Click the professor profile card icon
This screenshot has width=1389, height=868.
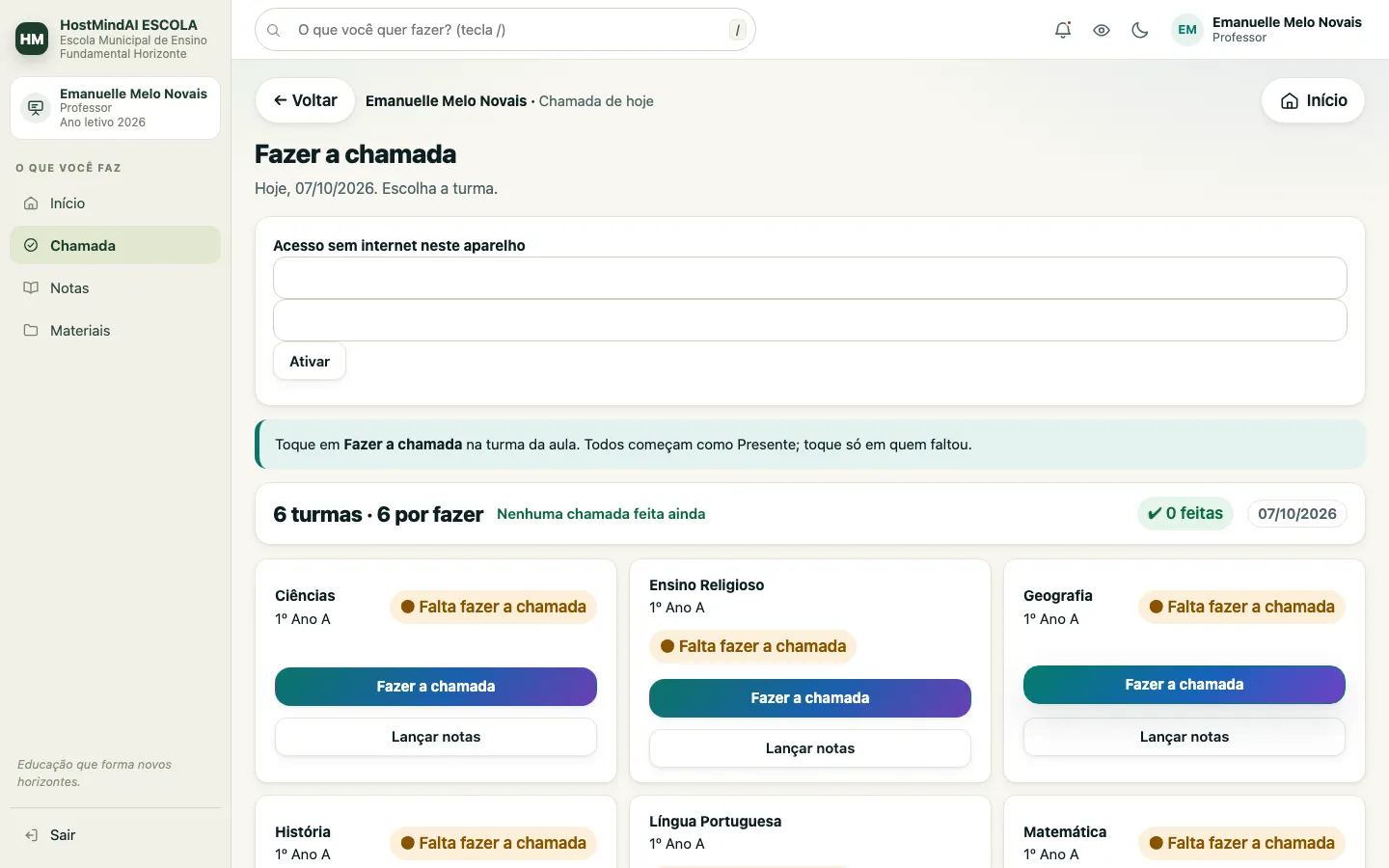pos(36,107)
